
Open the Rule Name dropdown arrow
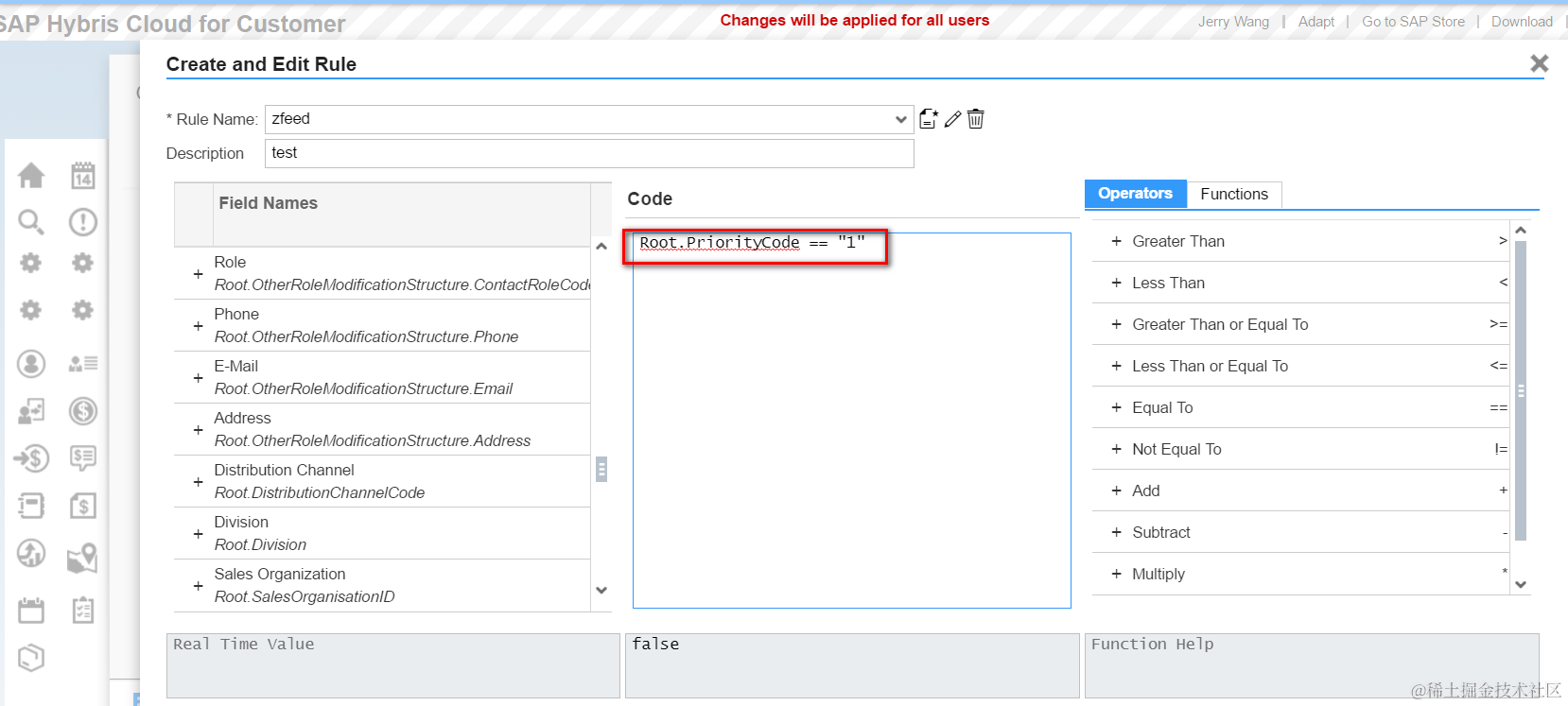point(900,119)
